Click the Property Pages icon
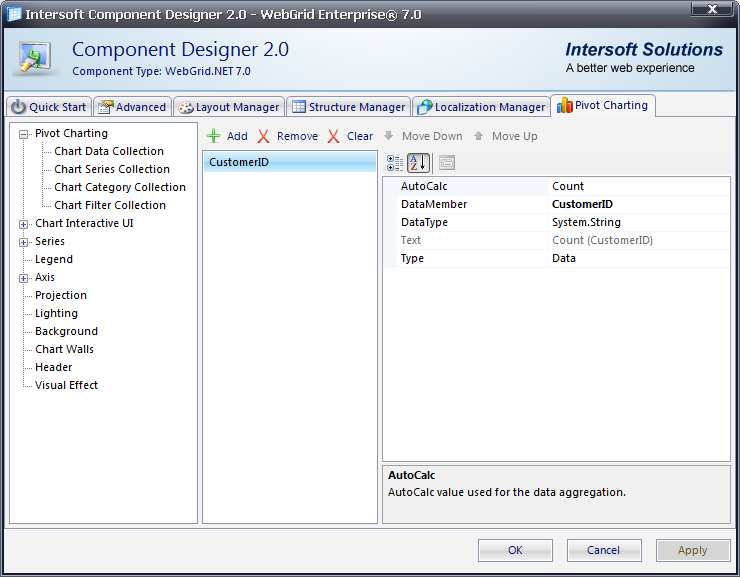This screenshot has width=740, height=577. point(446,163)
